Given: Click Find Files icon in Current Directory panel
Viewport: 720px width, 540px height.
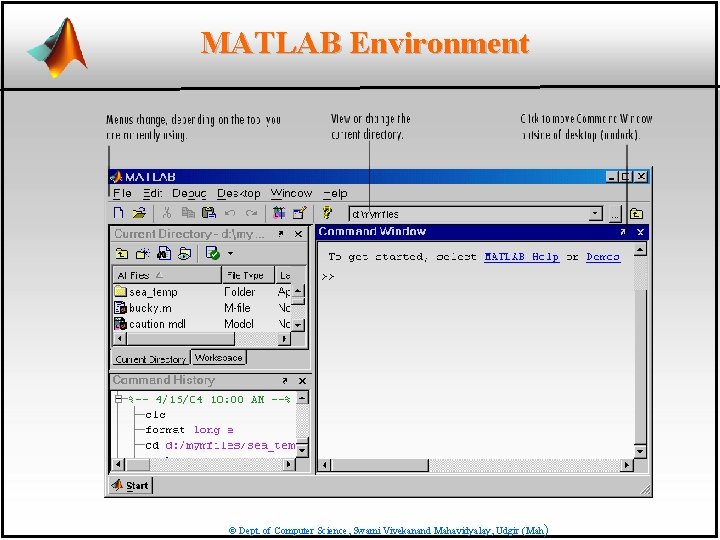Looking at the screenshot, I should pos(164,253).
